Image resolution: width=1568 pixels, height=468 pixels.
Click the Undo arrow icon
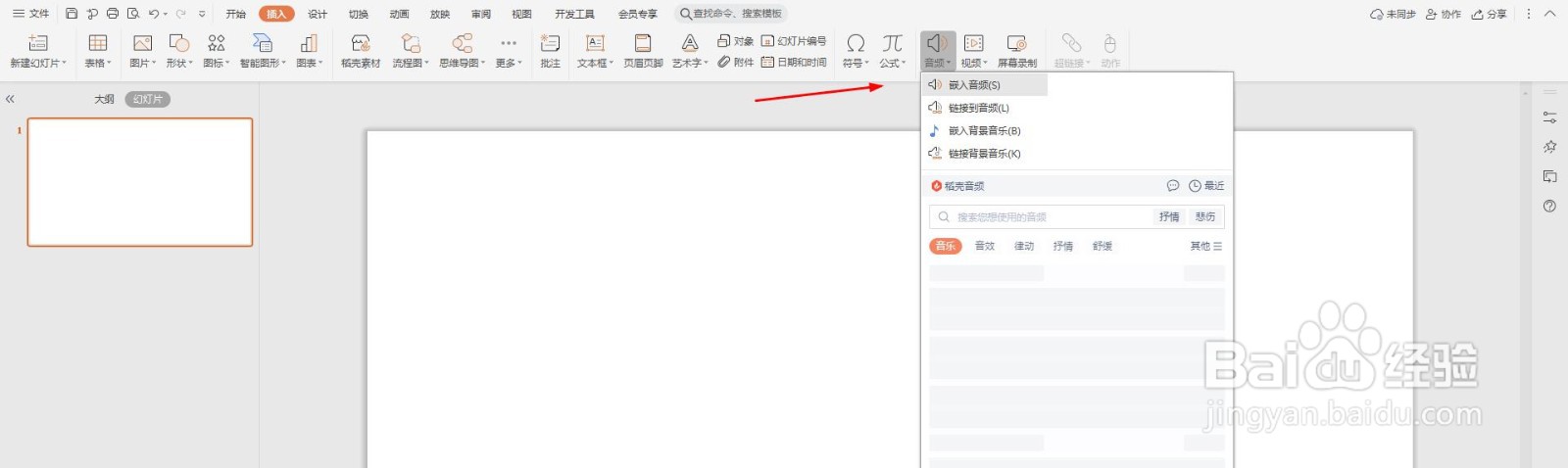click(154, 14)
